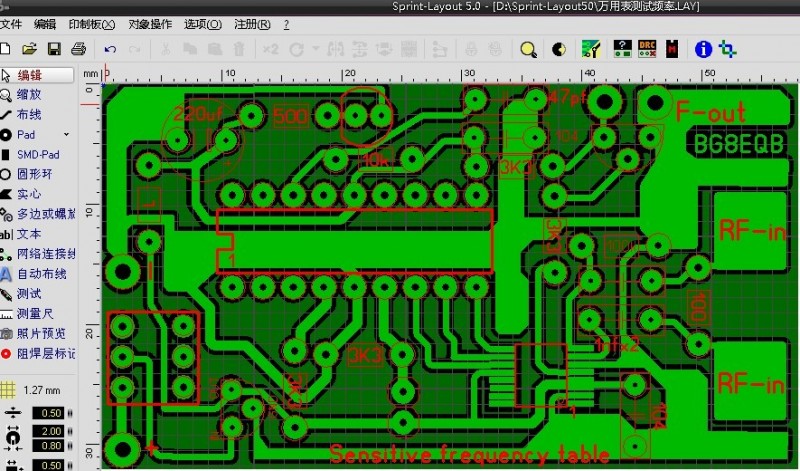Screen dimensions: 800x471
Task: Click the magnifier zoom icon in toolbar
Action: [528, 48]
